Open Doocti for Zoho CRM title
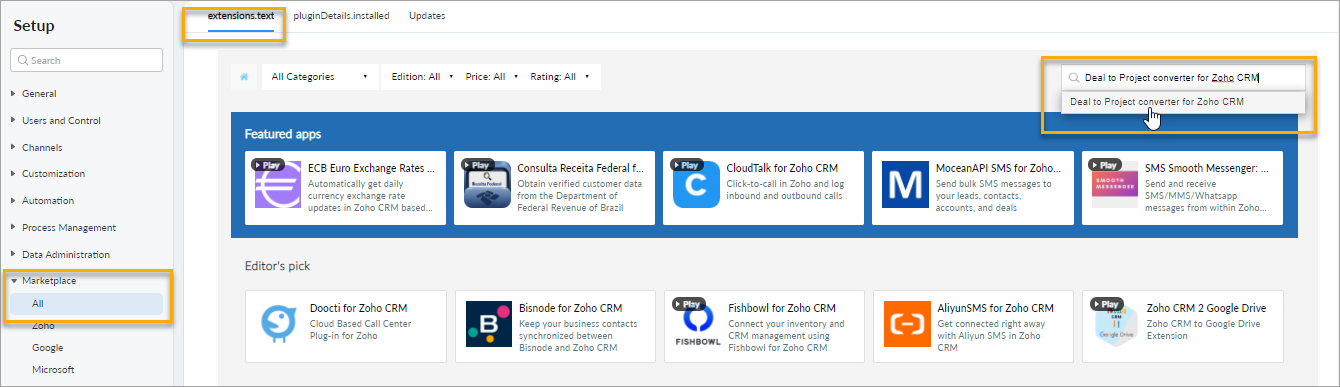 358,308
